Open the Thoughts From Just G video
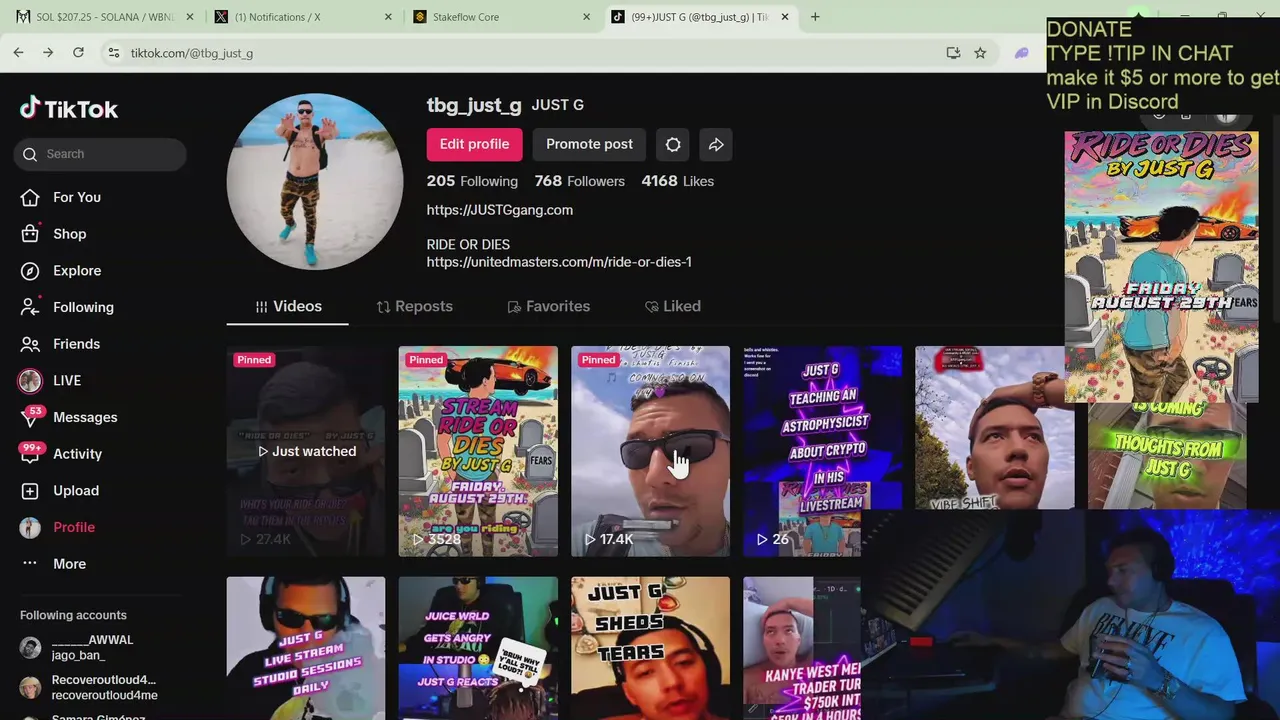 [x=1167, y=456]
